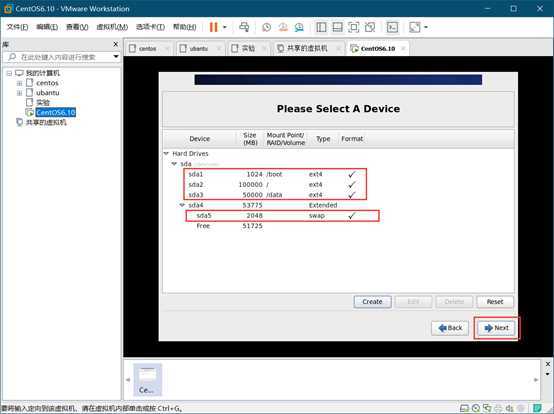Click the green message log status icon
The width and height of the screenshot is (554, 414).
coord(537,408)
